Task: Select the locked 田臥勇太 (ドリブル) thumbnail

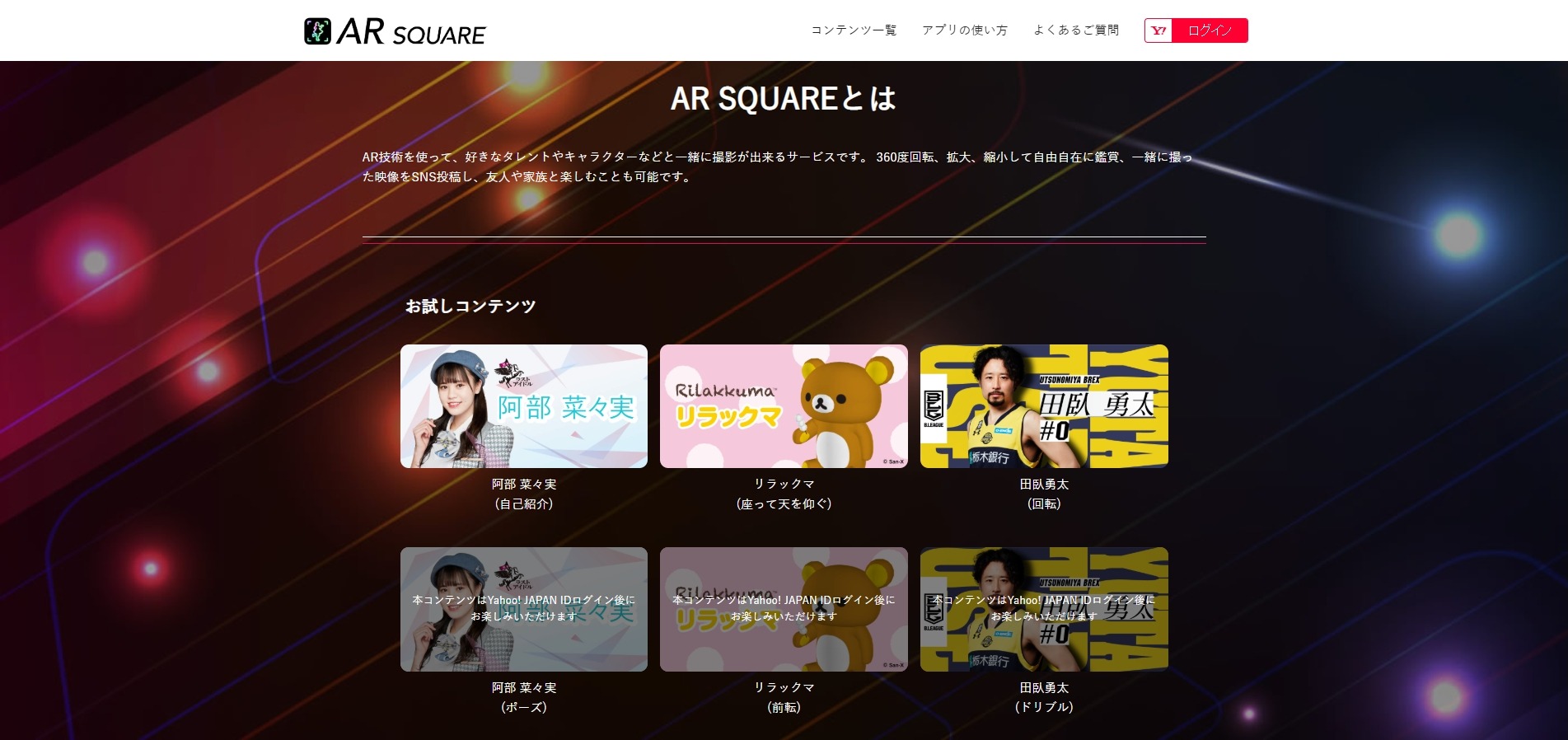Action: tap(1044, 609)
